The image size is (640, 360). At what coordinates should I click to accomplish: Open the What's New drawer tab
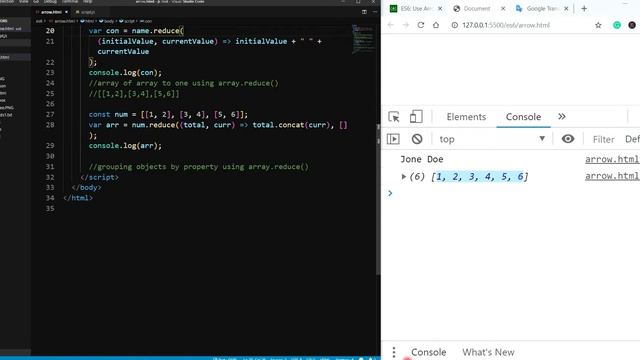point(488,352)
